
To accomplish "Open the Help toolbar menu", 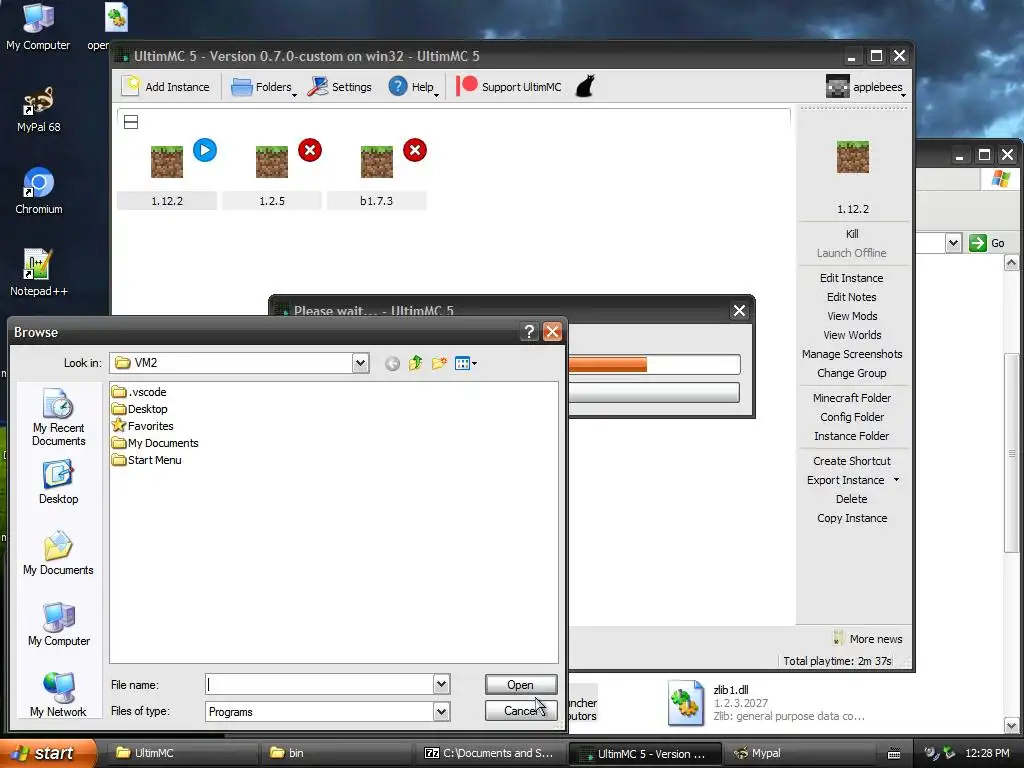I will (413, 87).
